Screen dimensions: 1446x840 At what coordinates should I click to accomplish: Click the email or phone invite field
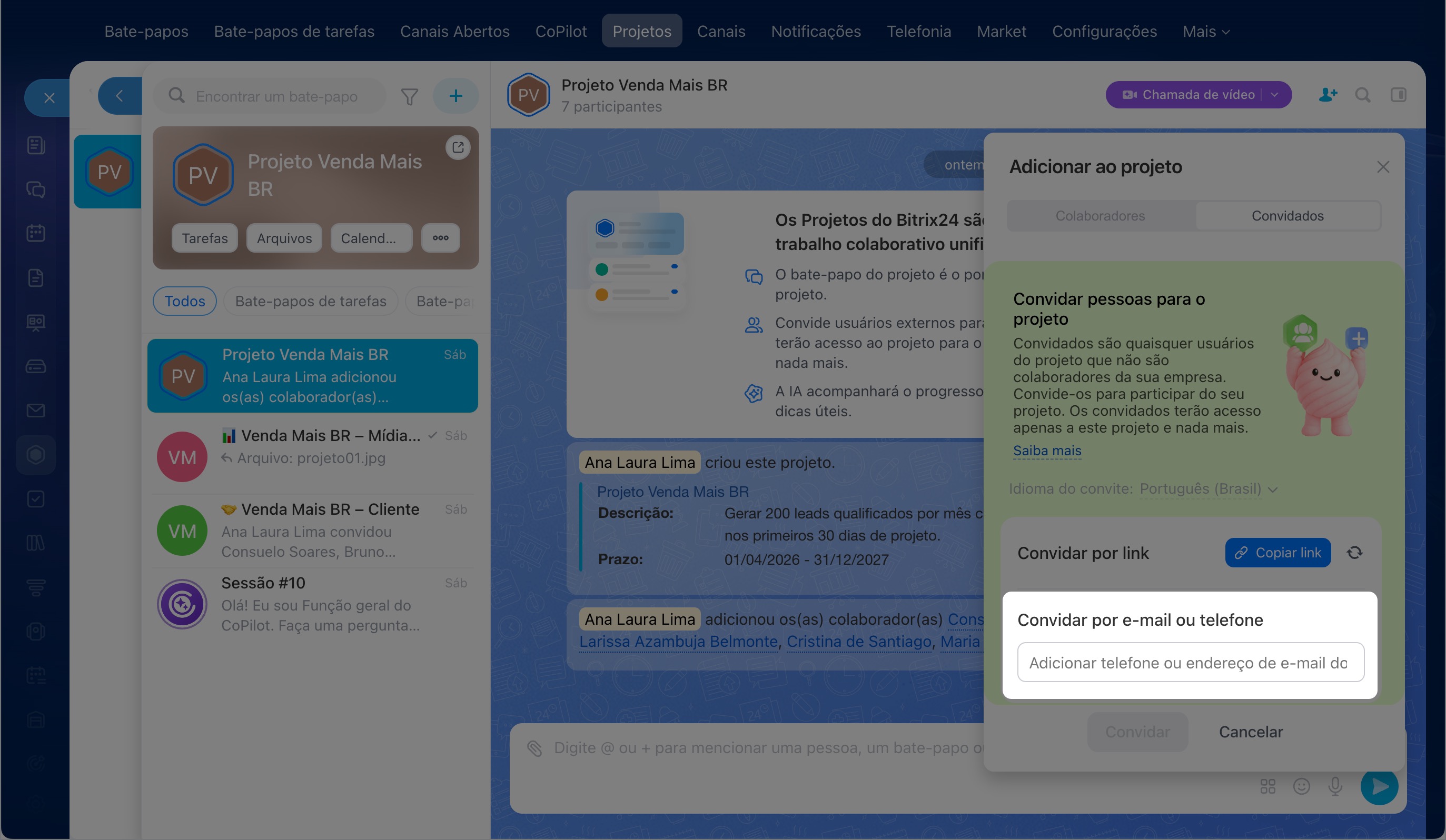1191,662
